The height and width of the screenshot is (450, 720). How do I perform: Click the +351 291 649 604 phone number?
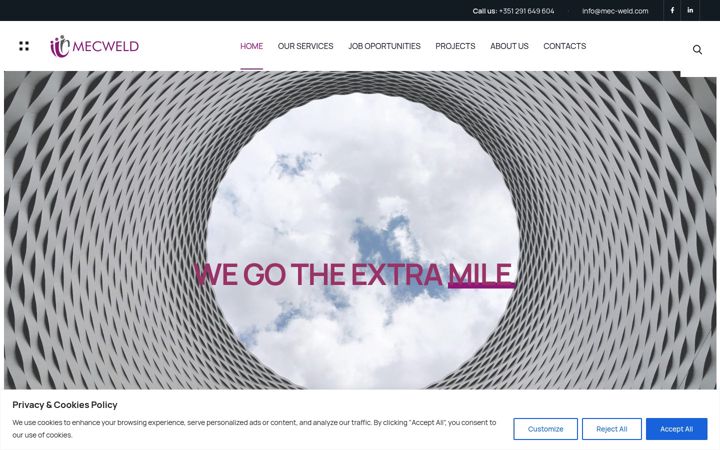click(x=527, y=11)
